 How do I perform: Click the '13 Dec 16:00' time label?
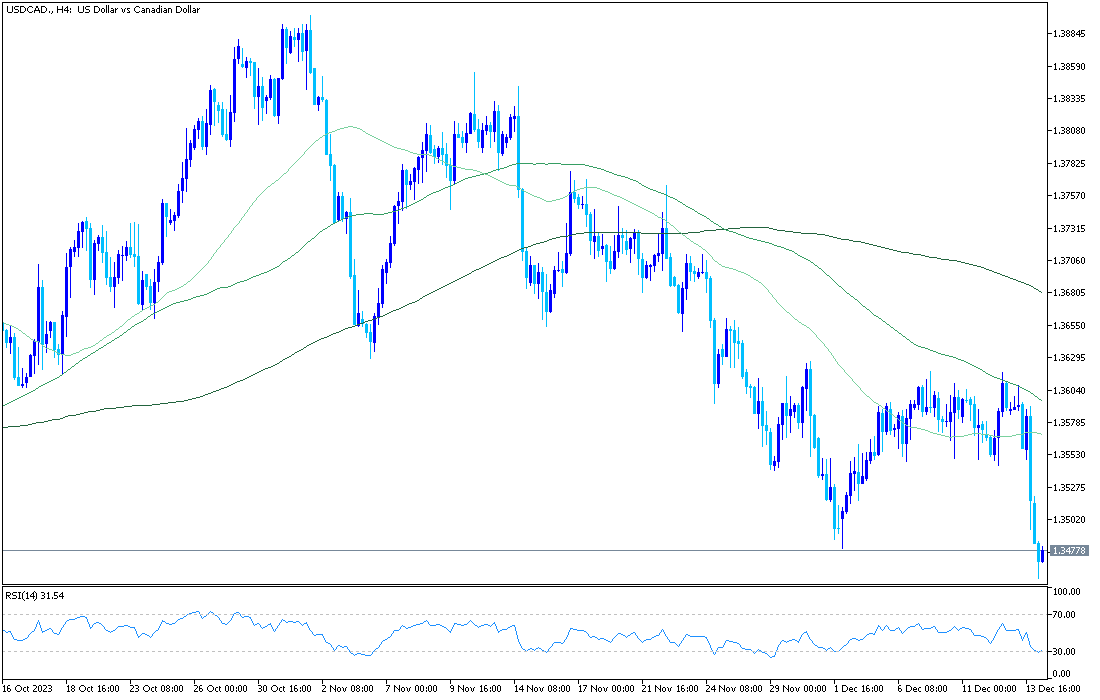tap(1054, 689)
